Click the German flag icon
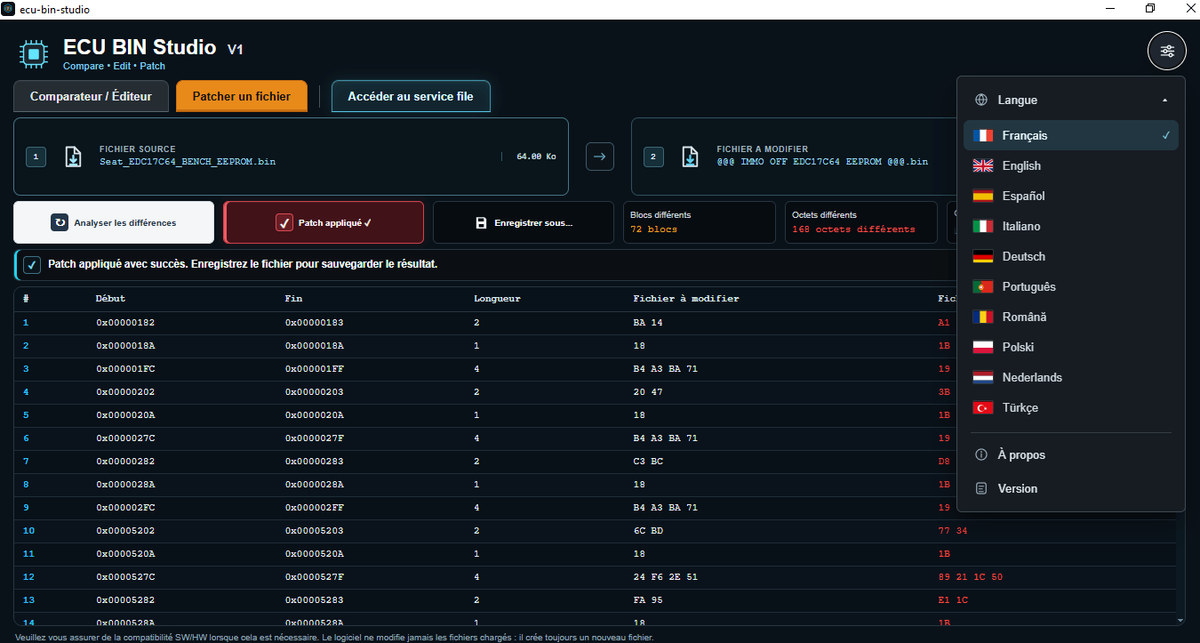The width and height of the screenshot is (1200, 643). (984, 257)
